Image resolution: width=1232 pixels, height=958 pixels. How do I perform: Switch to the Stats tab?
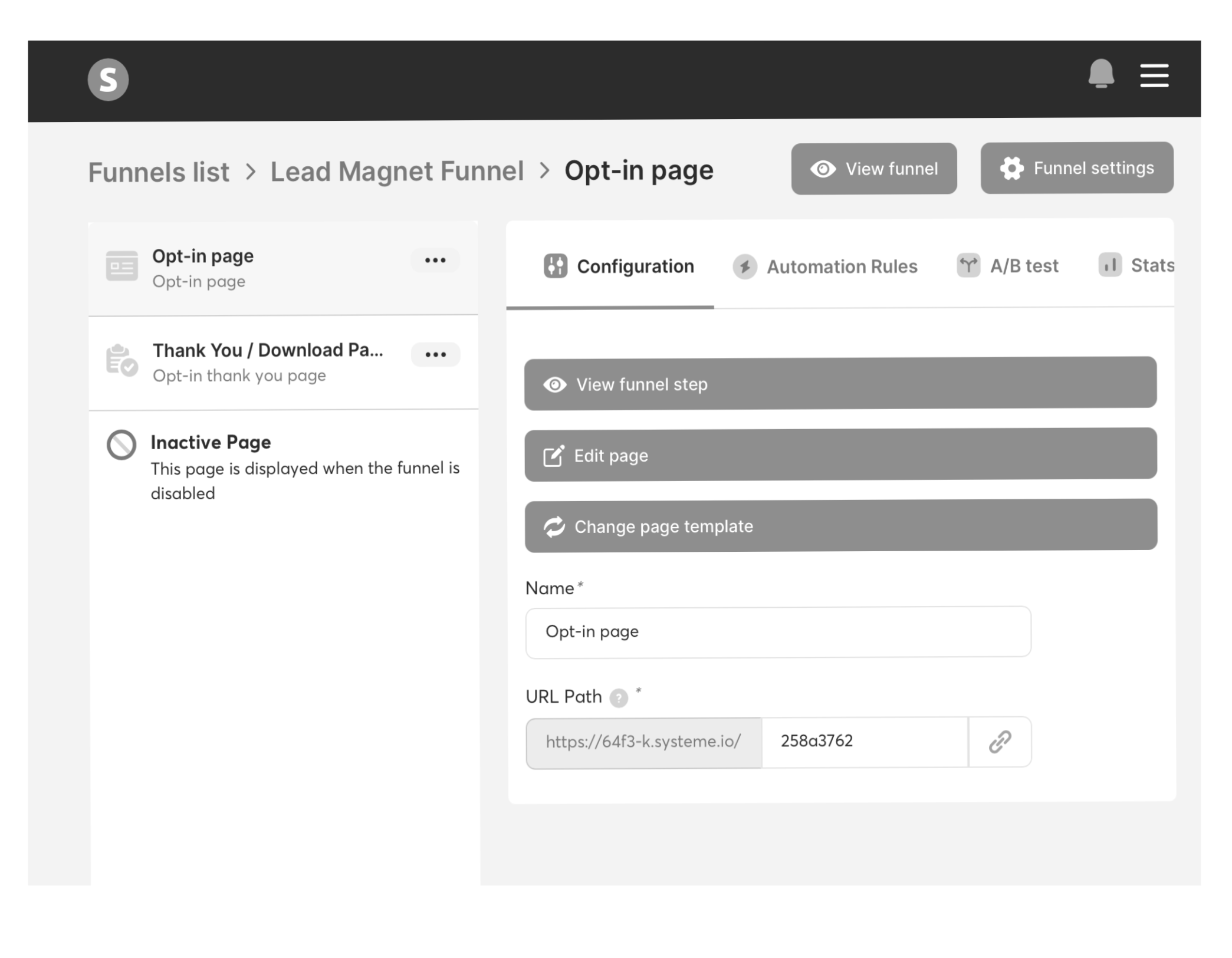1136,265
